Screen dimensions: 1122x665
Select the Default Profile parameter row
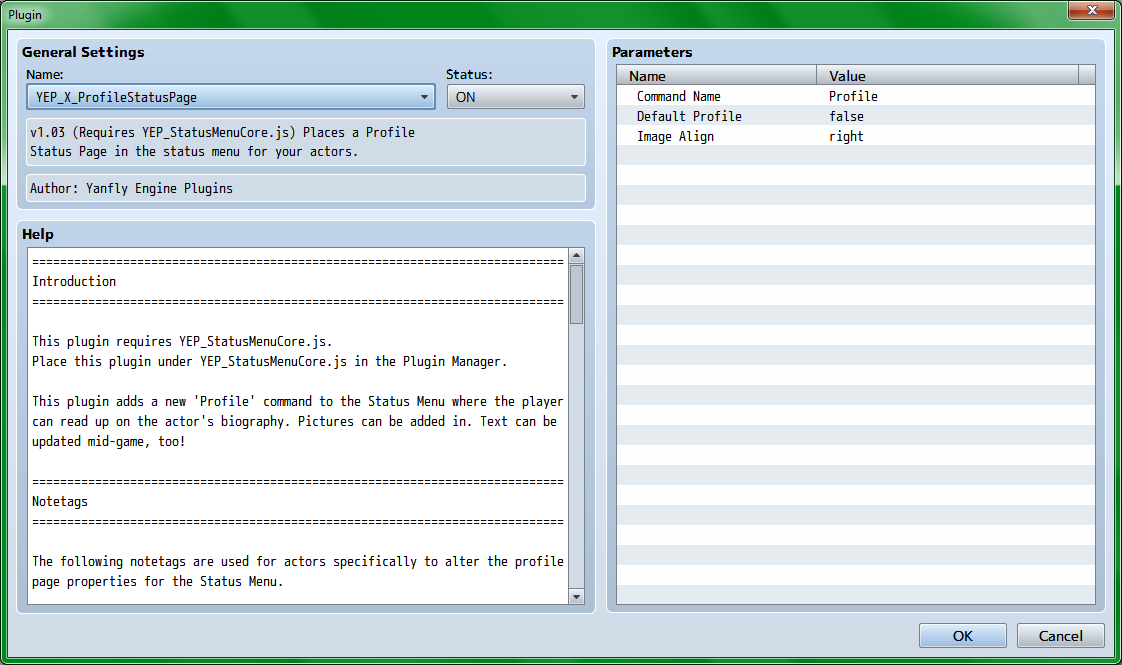tap(856, 116)
